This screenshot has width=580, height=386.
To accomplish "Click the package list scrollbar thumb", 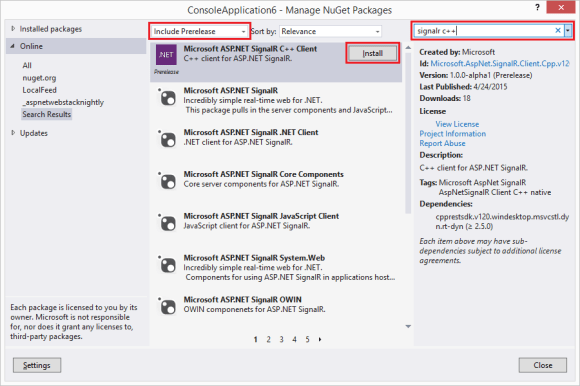I will [x=408, y=133].
